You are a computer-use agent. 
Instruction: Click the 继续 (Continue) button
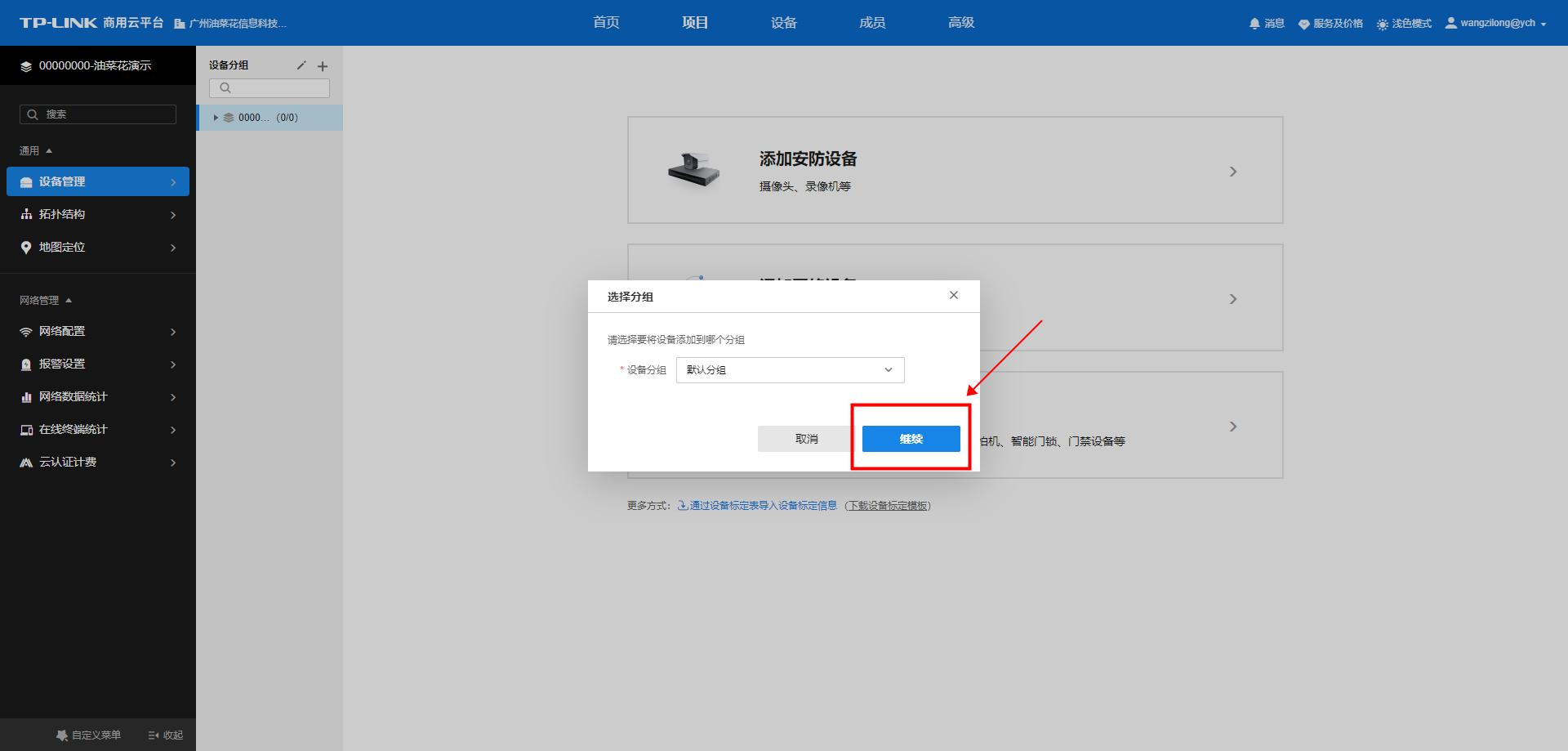coord(911,439)
